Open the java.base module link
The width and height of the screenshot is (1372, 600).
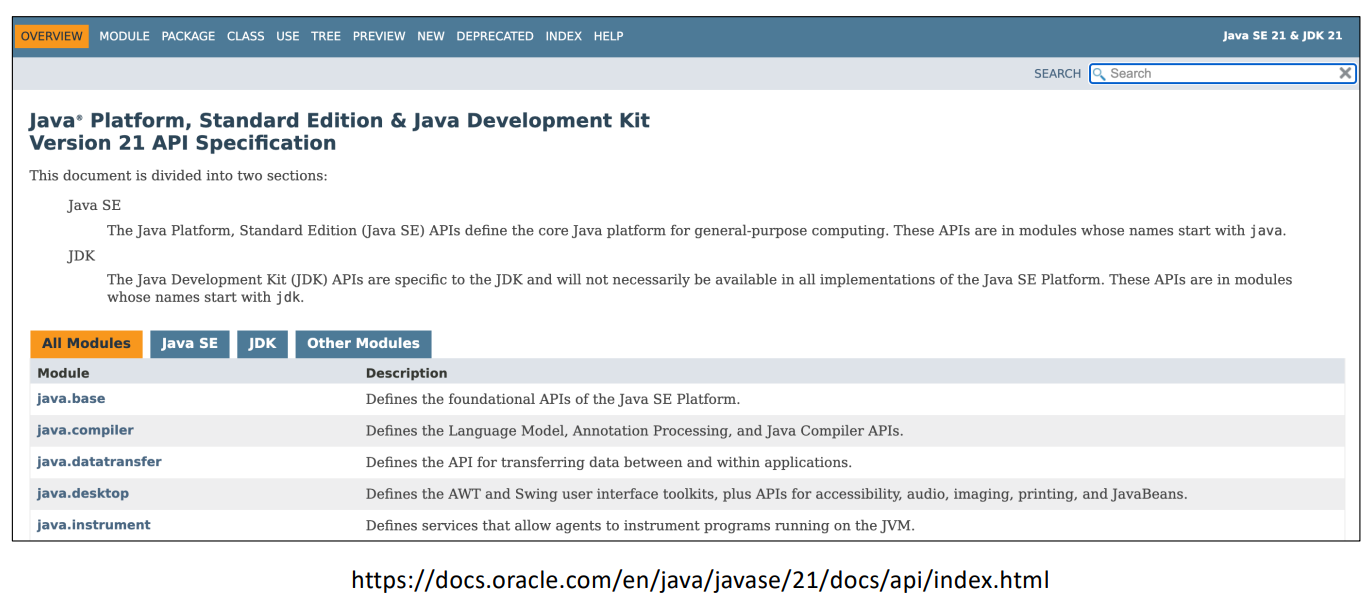click(x=71, y=399)
